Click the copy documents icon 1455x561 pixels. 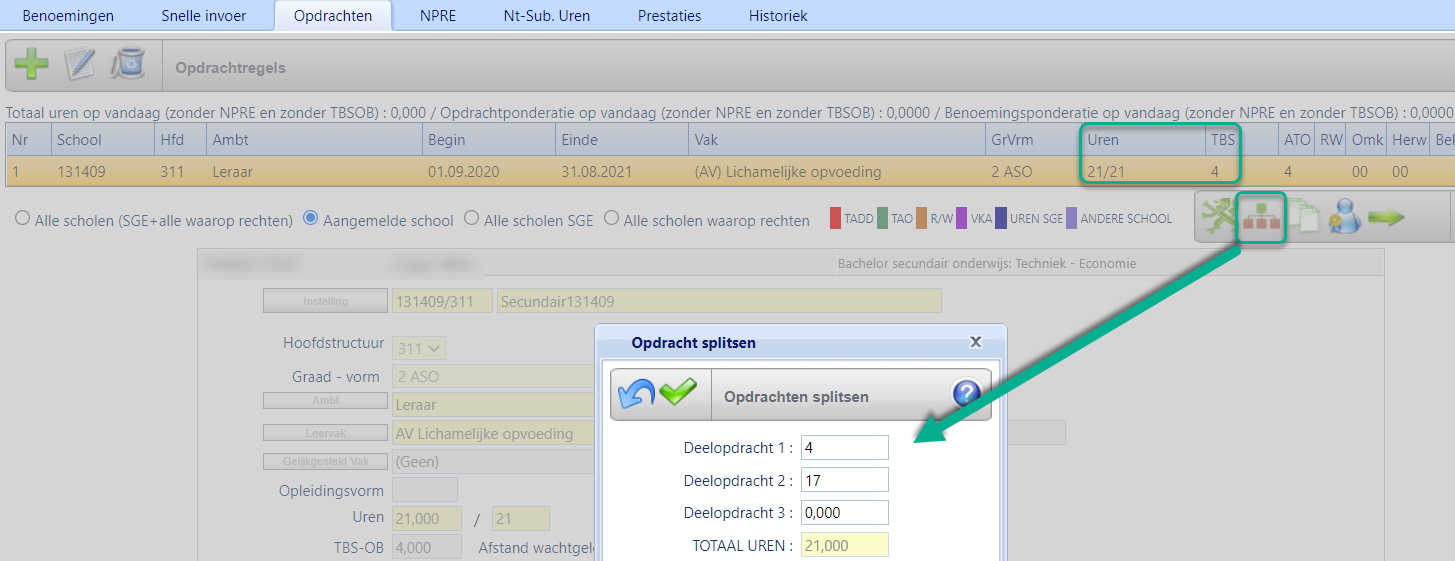pyautogui.click(x=1304, y=219)
